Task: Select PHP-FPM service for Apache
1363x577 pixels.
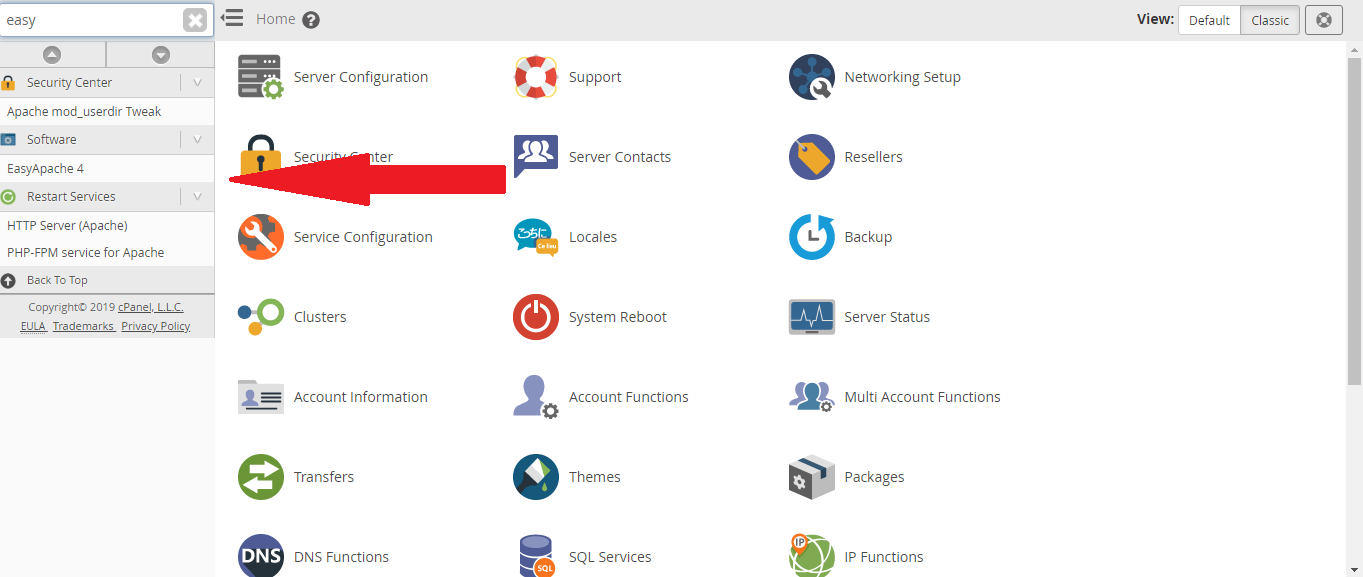Action: pyautogui.click(x=85, y=253)
